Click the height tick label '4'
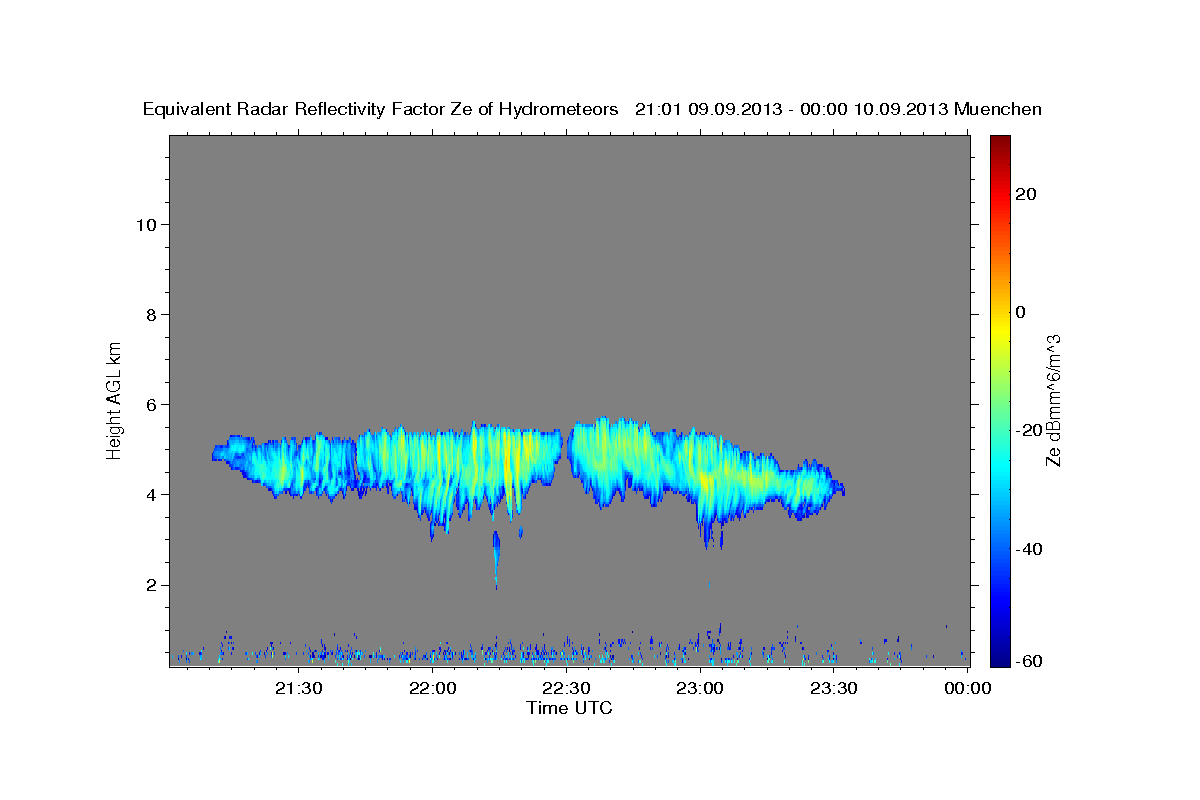This screenshot has width=1200, height=800. (x=150, y=495)
